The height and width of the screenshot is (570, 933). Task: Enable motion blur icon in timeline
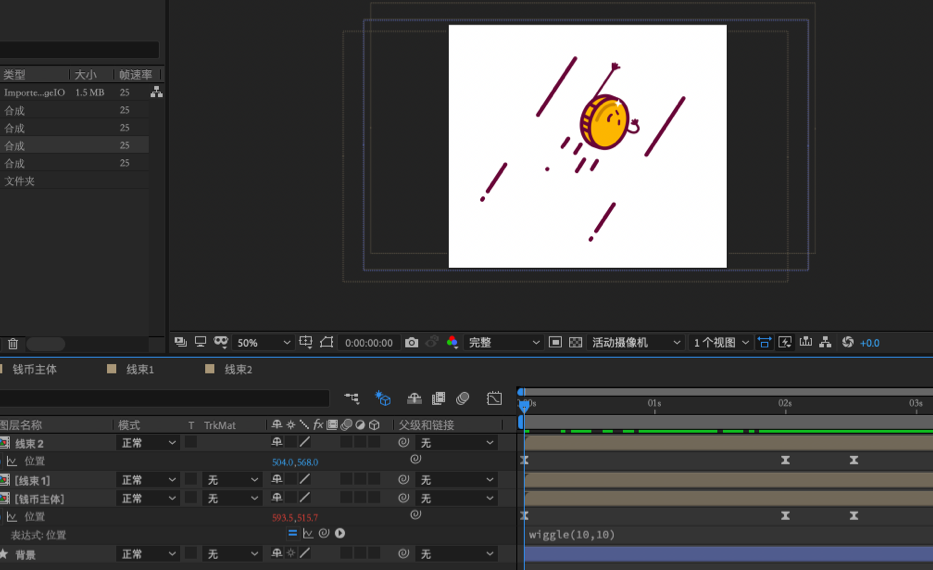[x=462, y=398]
